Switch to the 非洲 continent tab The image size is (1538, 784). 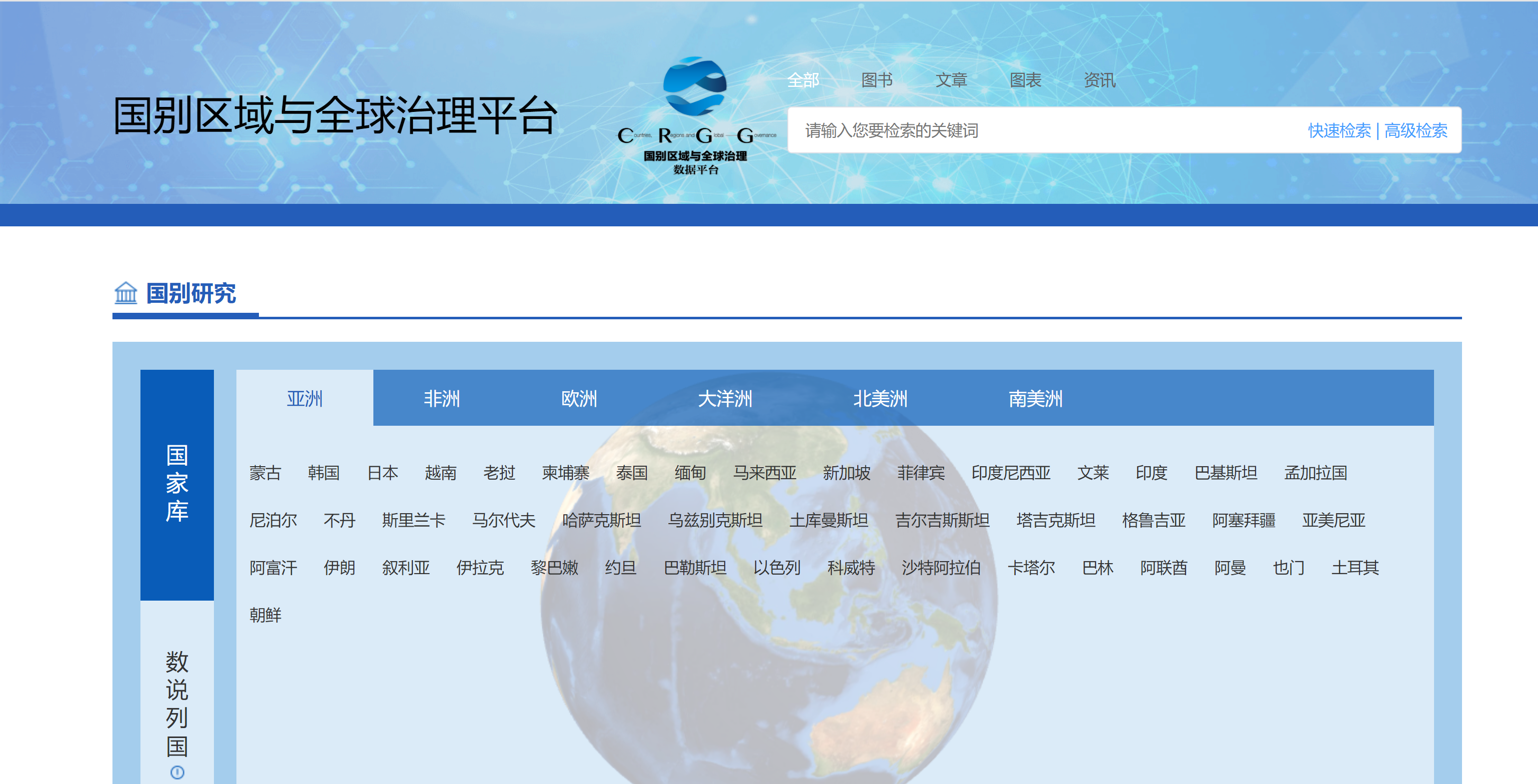pyautogui.click(x=442, y=398)
